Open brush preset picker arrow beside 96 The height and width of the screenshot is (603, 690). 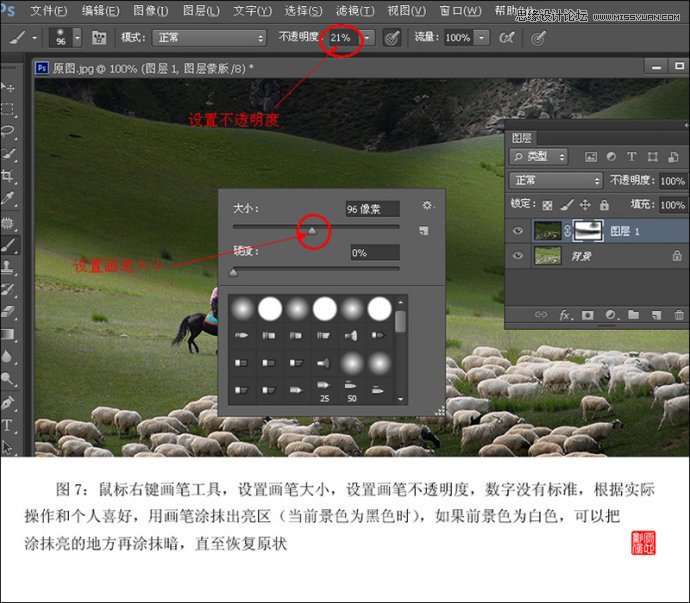point(77,38)
